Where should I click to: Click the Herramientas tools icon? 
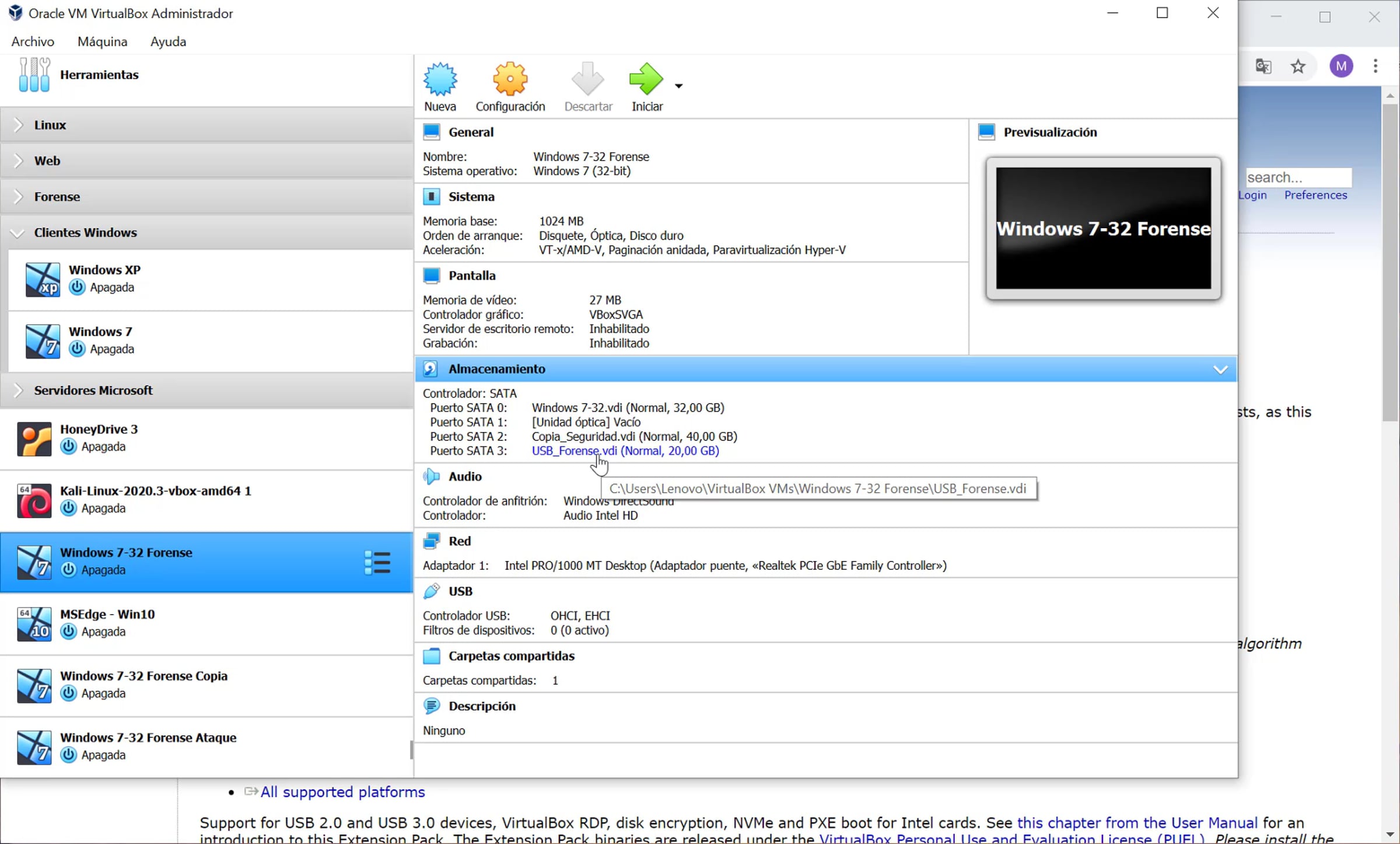34,75
